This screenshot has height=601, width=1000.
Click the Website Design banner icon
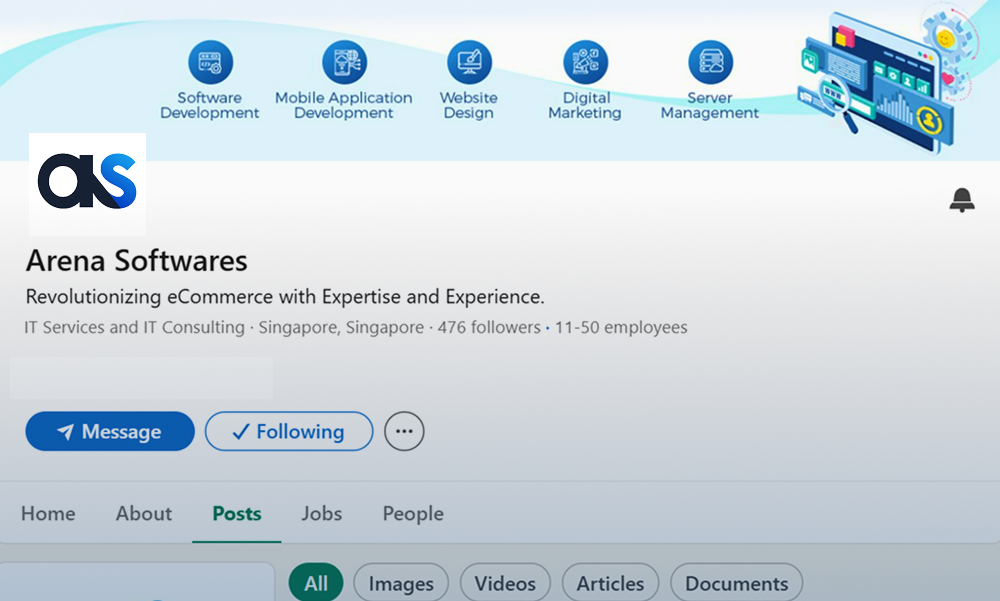pyautogui.click(x=469, y=62)
